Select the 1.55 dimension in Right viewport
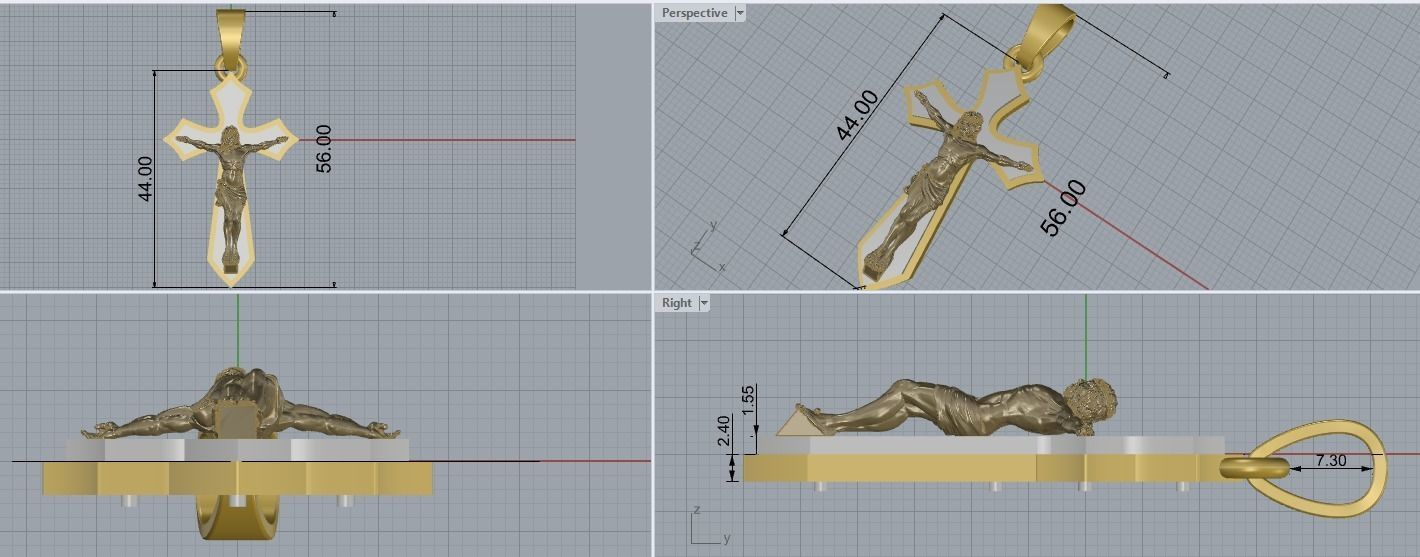Screen dimensions: 1420x557 click(x=748, y=400)
